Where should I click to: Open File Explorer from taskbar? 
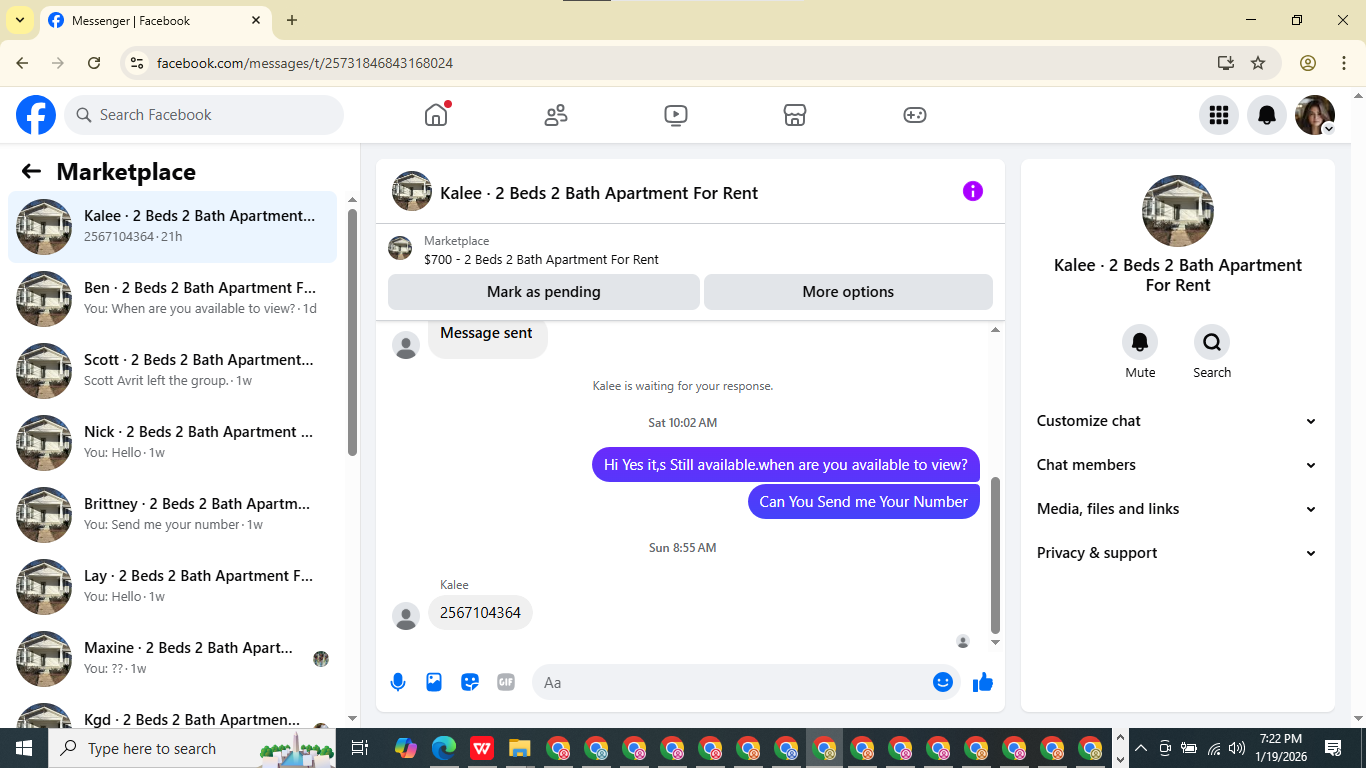pos(519,748)
